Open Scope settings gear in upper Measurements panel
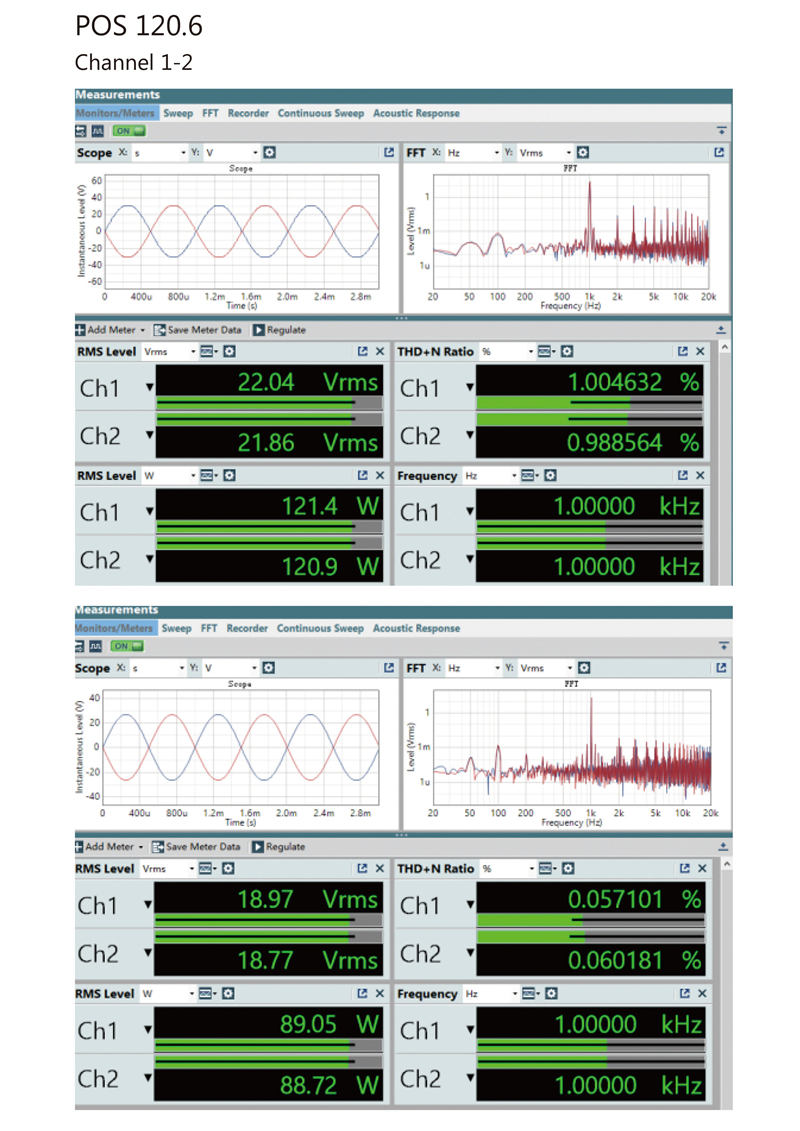 coord(269,154)
